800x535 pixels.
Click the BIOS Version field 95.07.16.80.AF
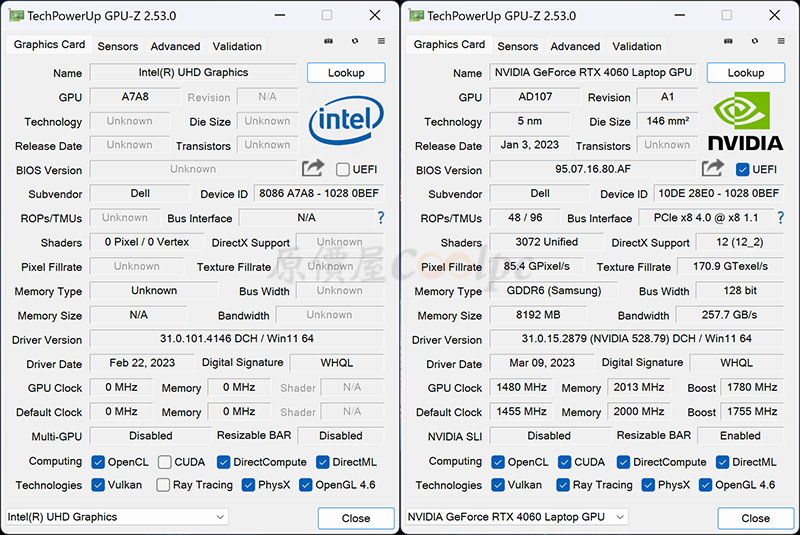(x=593, y=169)
